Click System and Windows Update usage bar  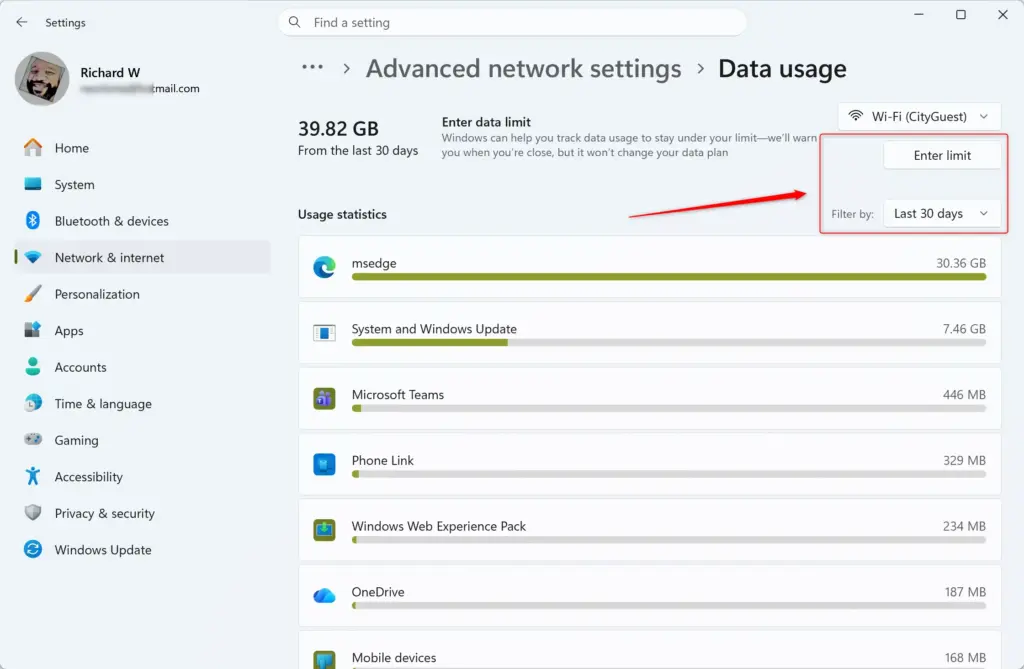click(x=669, y=343)
